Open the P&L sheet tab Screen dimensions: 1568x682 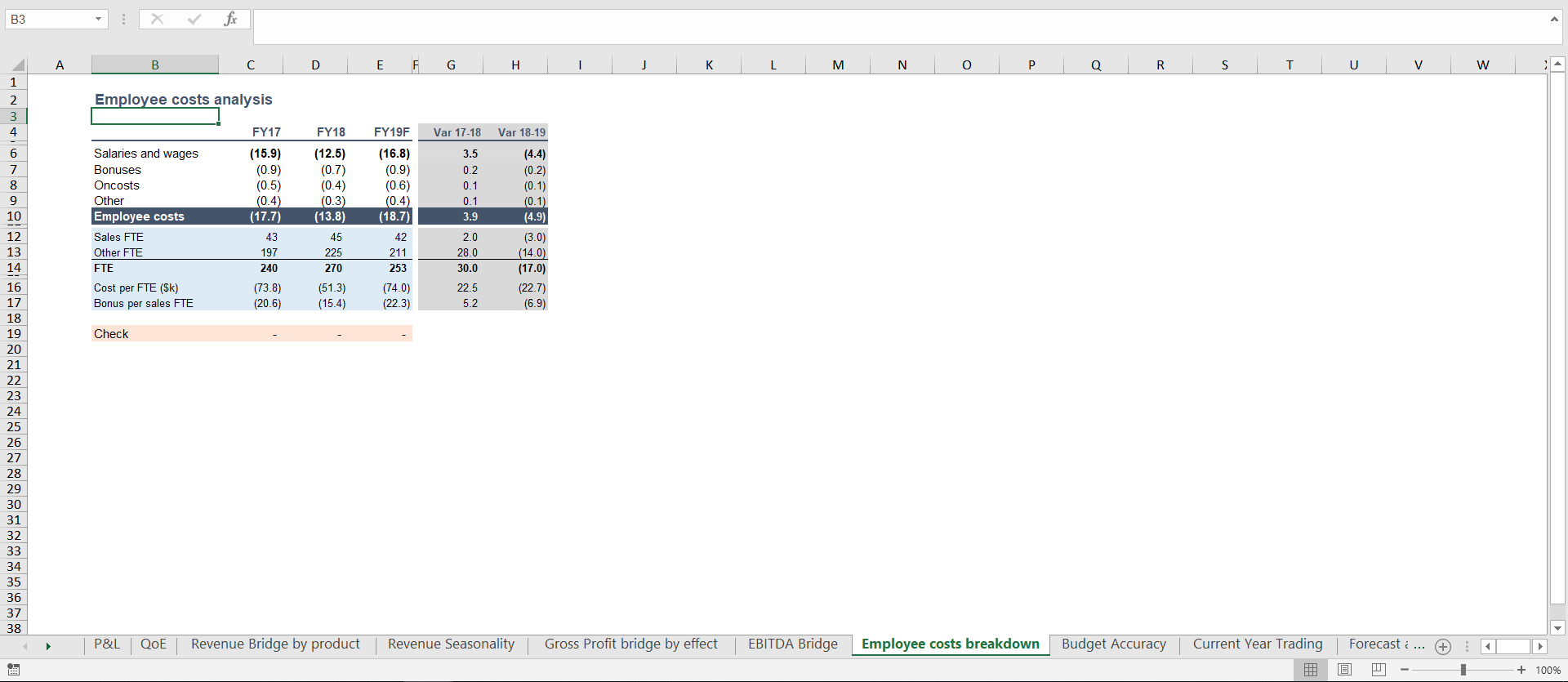[x=107, y=644]
